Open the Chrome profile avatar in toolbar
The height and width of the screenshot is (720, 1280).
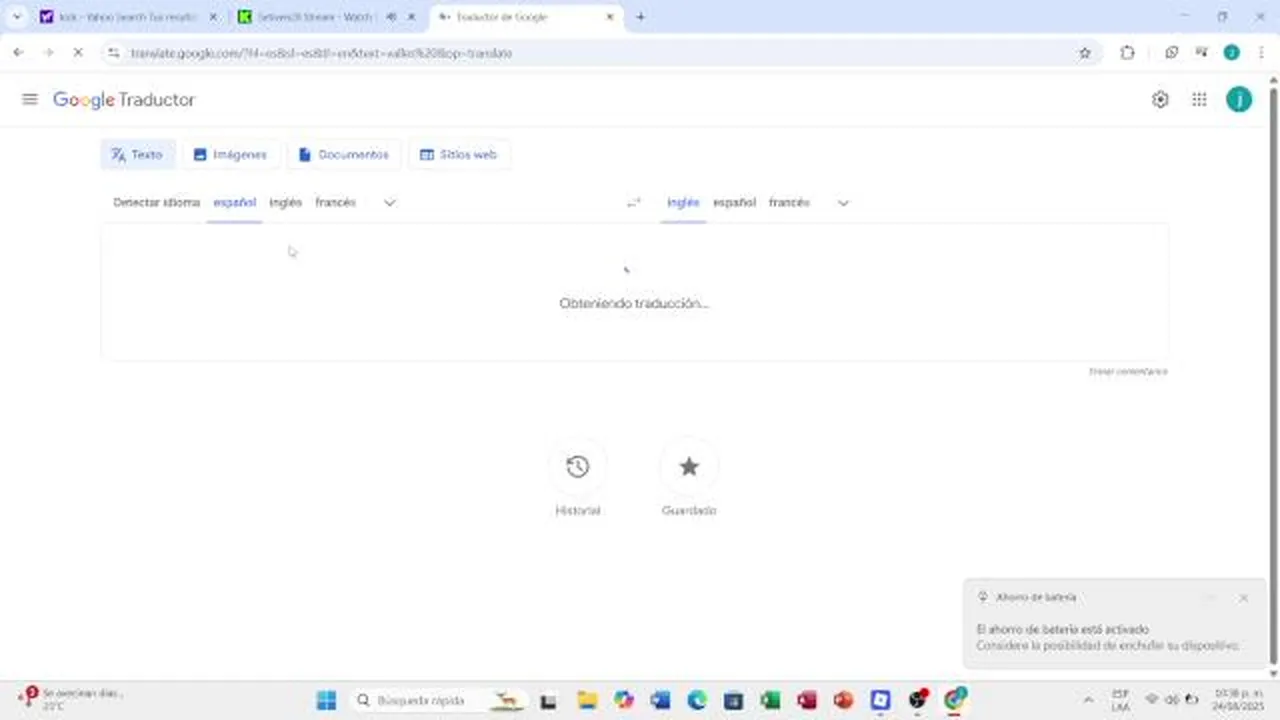pos(1231,53)
